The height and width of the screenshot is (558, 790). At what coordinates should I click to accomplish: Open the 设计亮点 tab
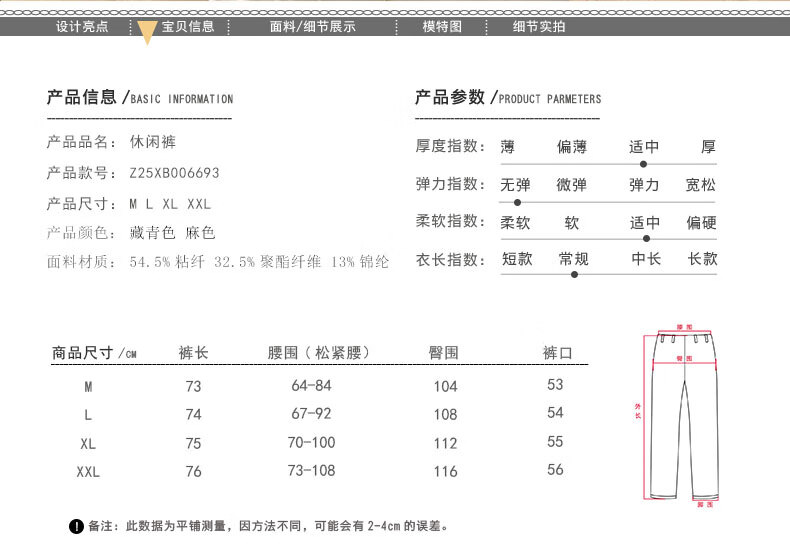(x=82, y=27)
